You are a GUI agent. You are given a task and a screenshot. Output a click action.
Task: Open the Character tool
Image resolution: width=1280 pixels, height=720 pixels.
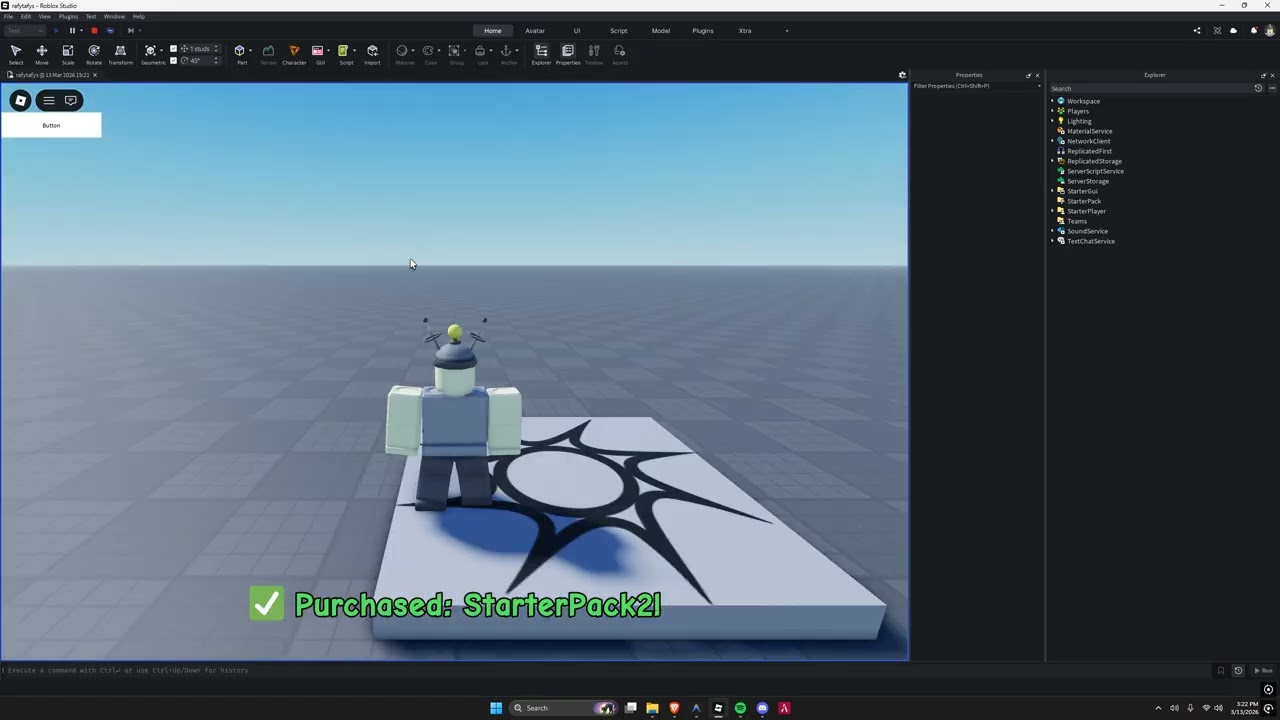(x=294, y=54)
